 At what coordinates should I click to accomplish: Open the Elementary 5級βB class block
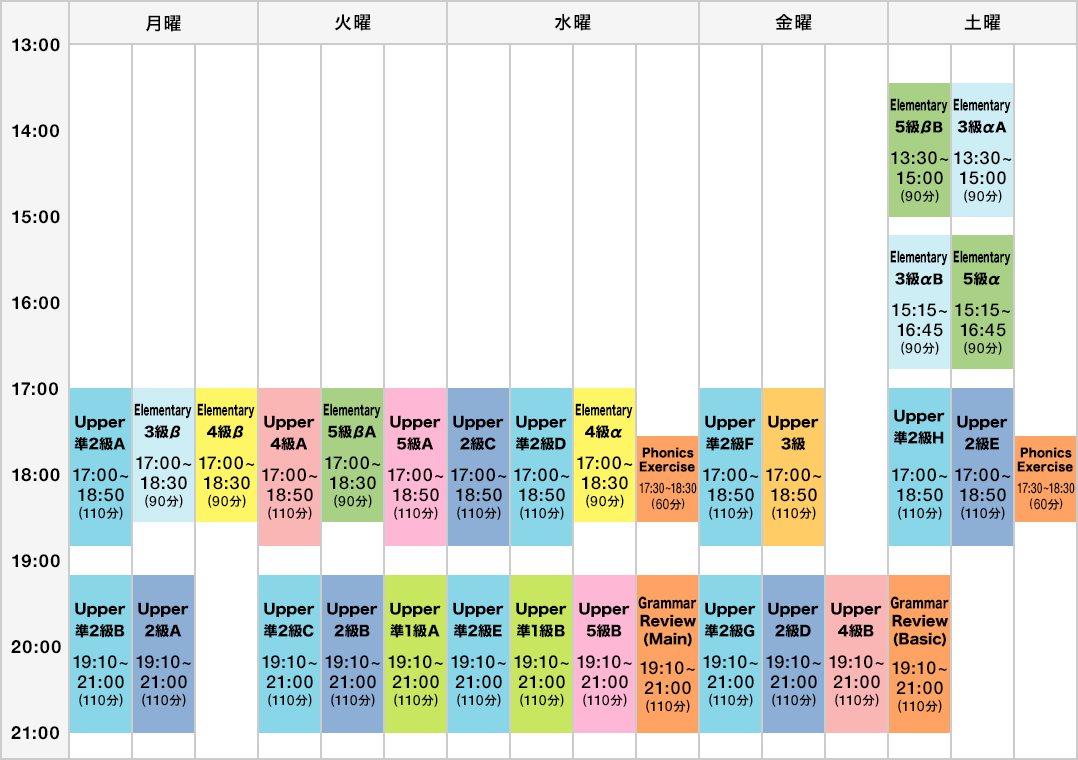pyautogui.click(x=919, y=150)
